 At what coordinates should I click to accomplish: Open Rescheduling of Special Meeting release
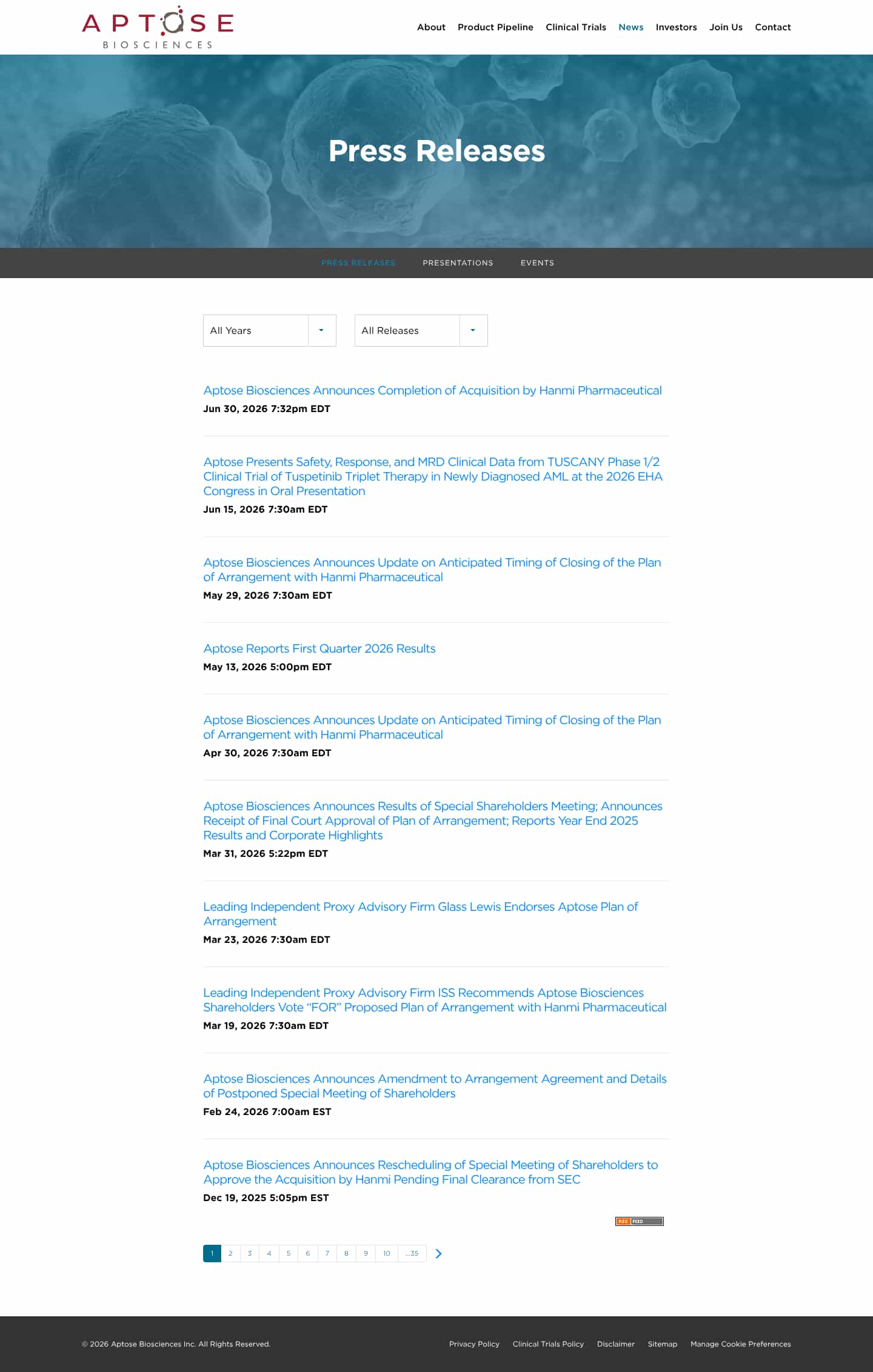[x=430, y=1172]
